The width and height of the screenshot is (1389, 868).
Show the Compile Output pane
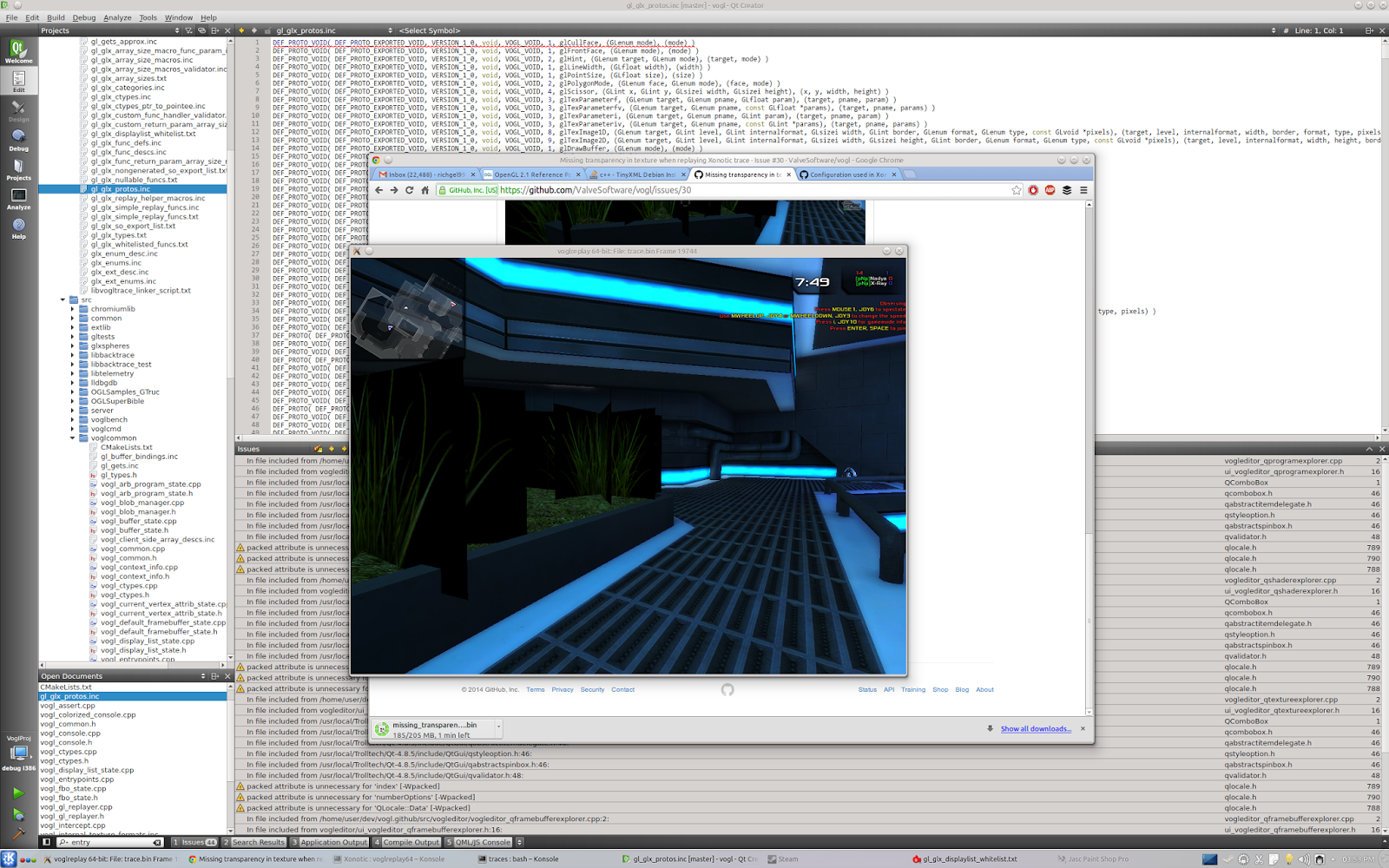pos(407,842)
